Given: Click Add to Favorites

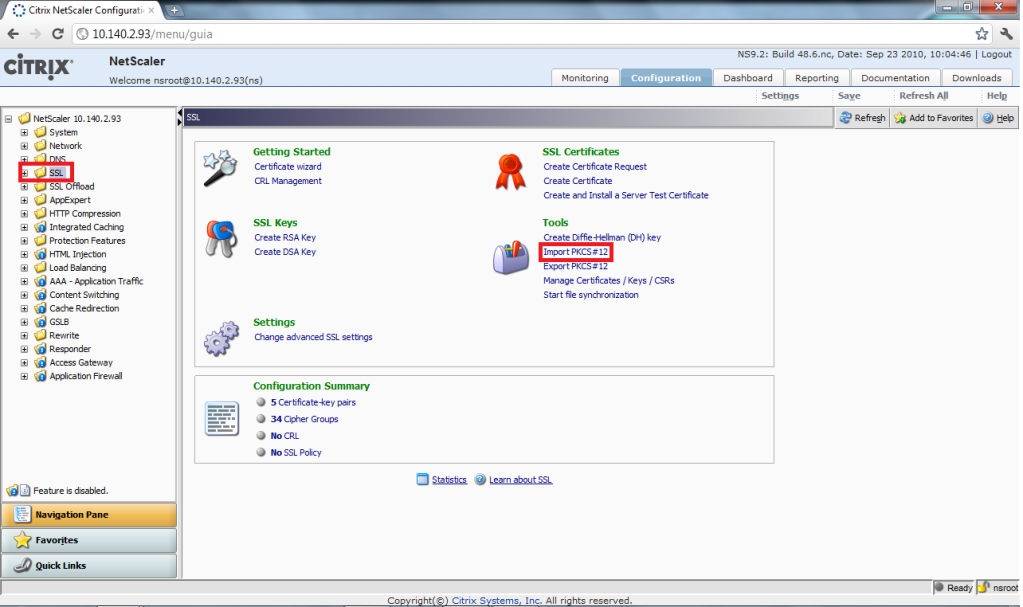Looking at the screenshot, I should pyautogui.click(x=934, y=117).
